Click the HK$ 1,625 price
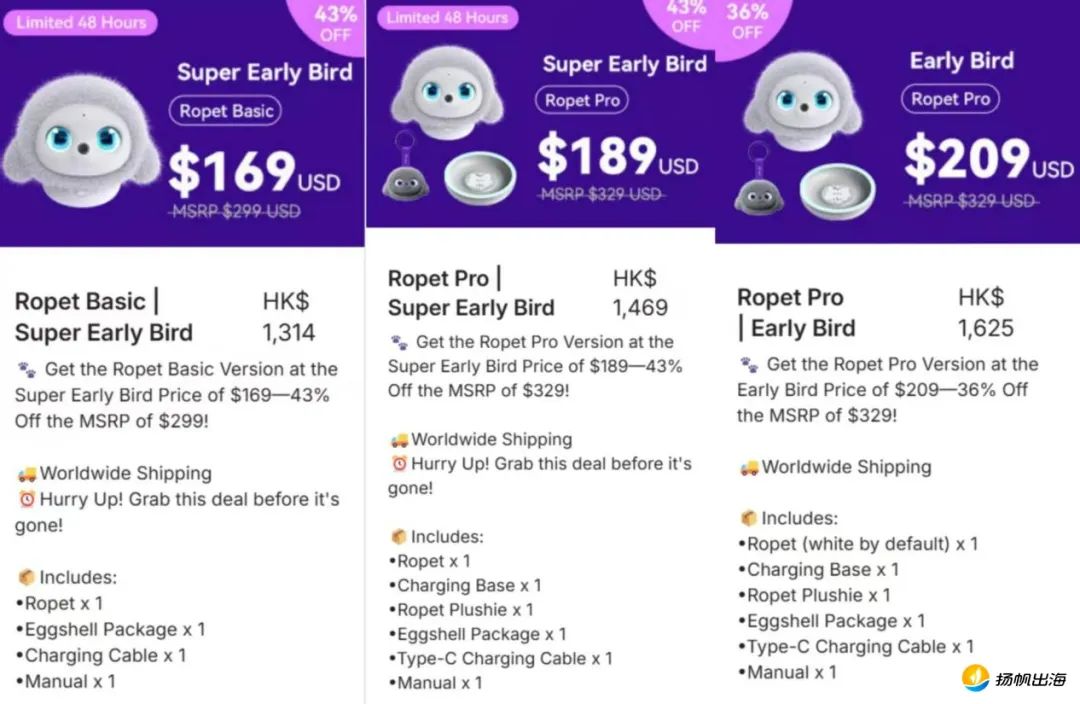 pos(986,313)
